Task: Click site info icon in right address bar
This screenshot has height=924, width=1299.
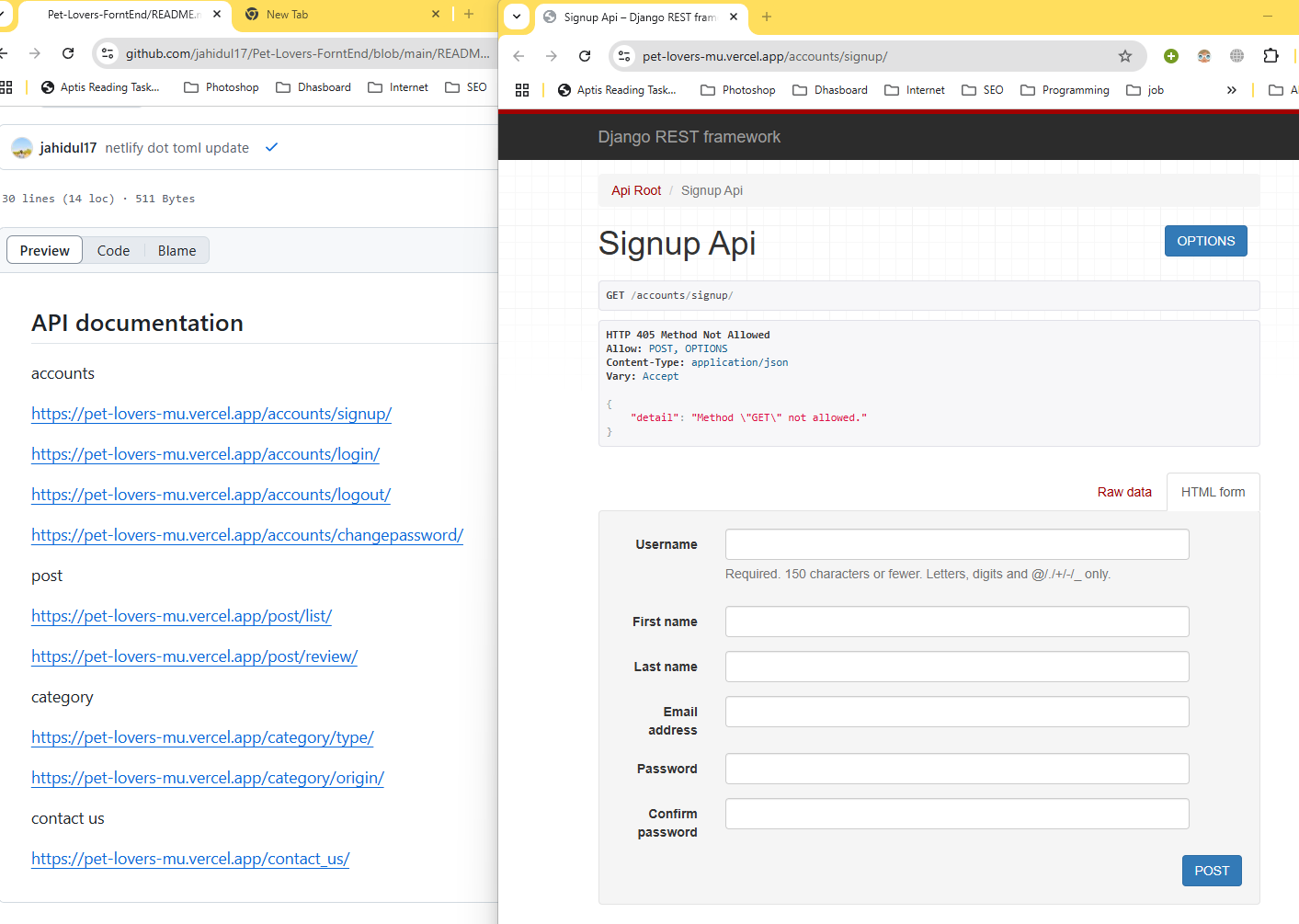Action: click(x=624, y=56)
